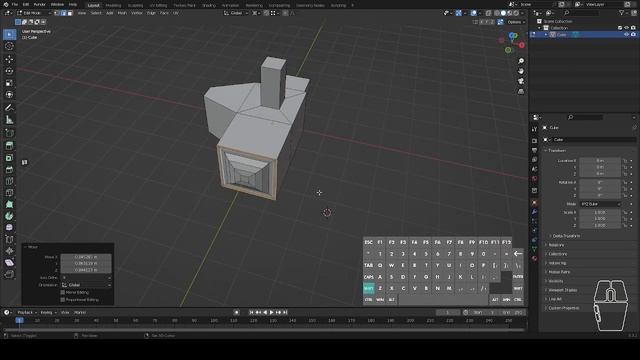Select the Shear tool
The width and height of the screenshot is (640, 360).
click(9, 263)
